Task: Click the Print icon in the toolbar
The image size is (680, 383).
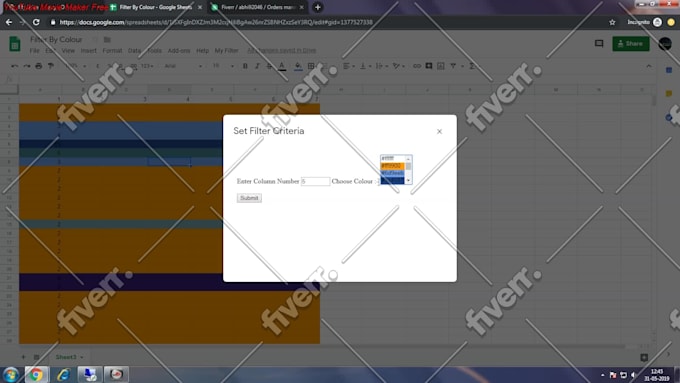Action: pyautogui.click(x=39, y=66)
